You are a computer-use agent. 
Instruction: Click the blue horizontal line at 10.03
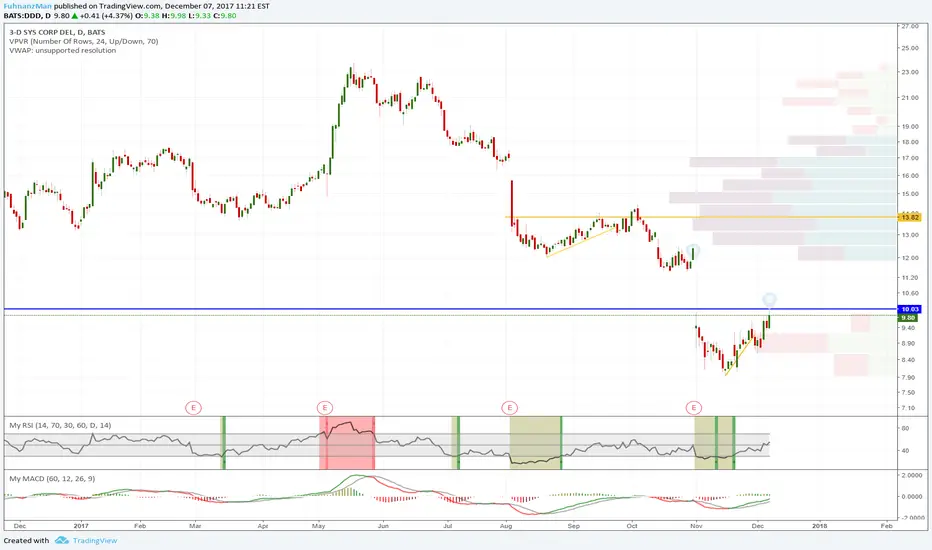[451, 309]
